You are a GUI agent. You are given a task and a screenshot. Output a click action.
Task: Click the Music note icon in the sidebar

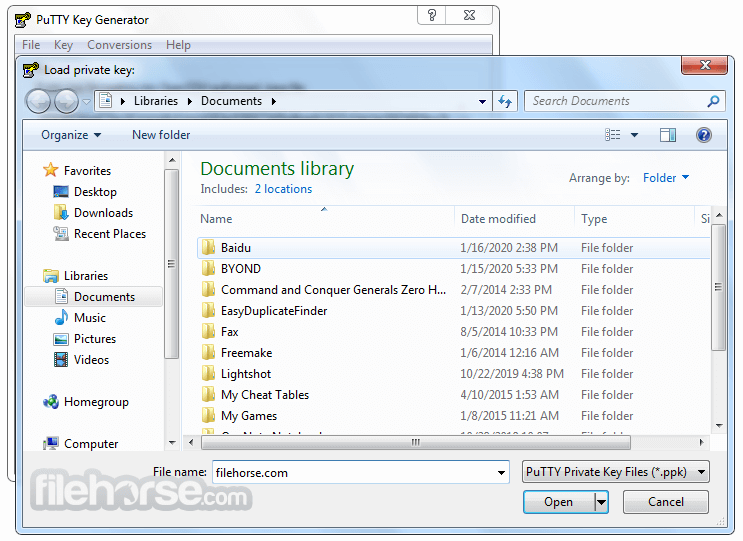[x=61, y=317]
